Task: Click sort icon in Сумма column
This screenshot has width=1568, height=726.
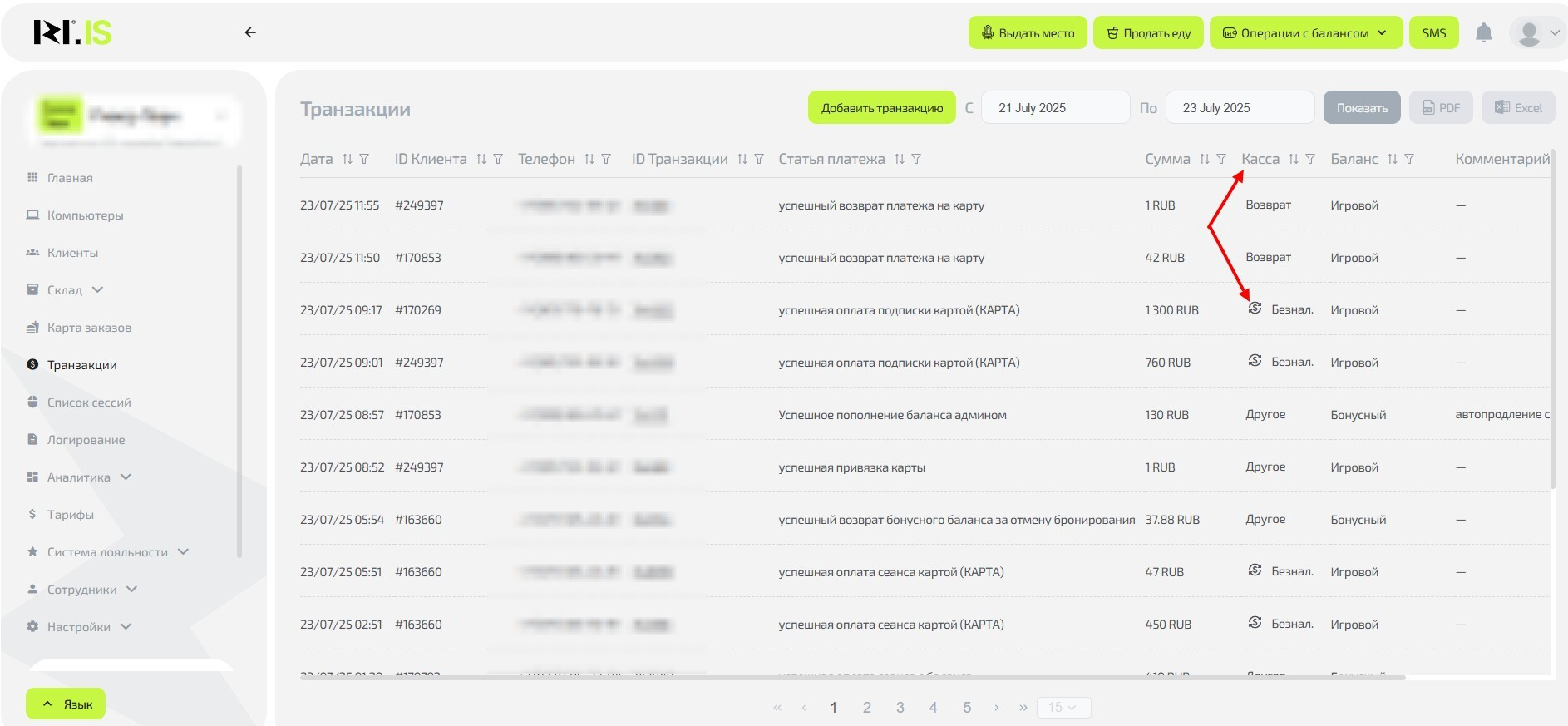Action: 1204,159
